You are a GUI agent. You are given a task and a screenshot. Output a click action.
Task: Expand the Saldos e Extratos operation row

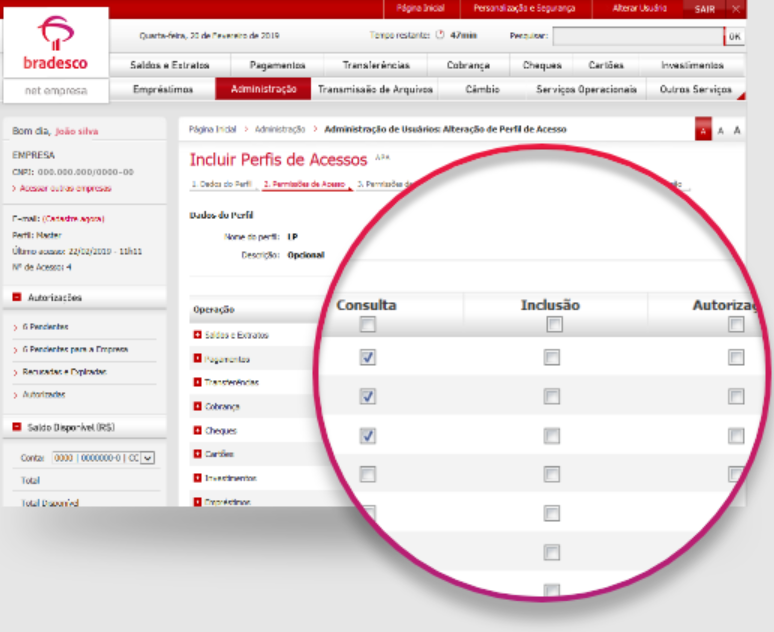(x=197, y=335)
